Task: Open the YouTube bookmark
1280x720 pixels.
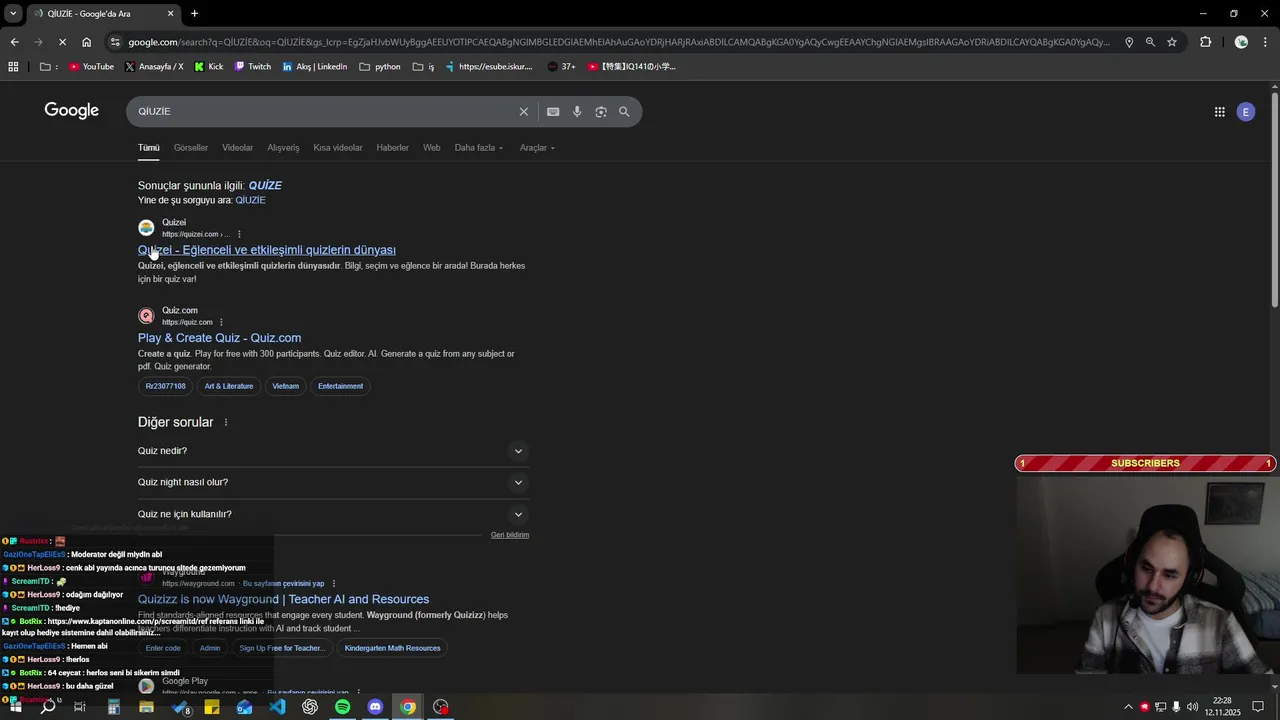Action: [91, 67]
